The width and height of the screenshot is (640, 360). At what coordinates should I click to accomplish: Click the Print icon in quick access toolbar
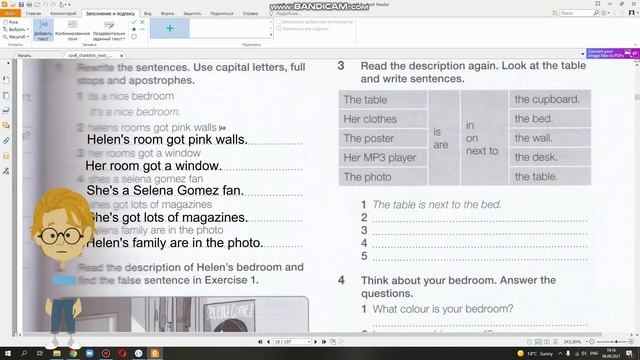(x=29, y=4)
